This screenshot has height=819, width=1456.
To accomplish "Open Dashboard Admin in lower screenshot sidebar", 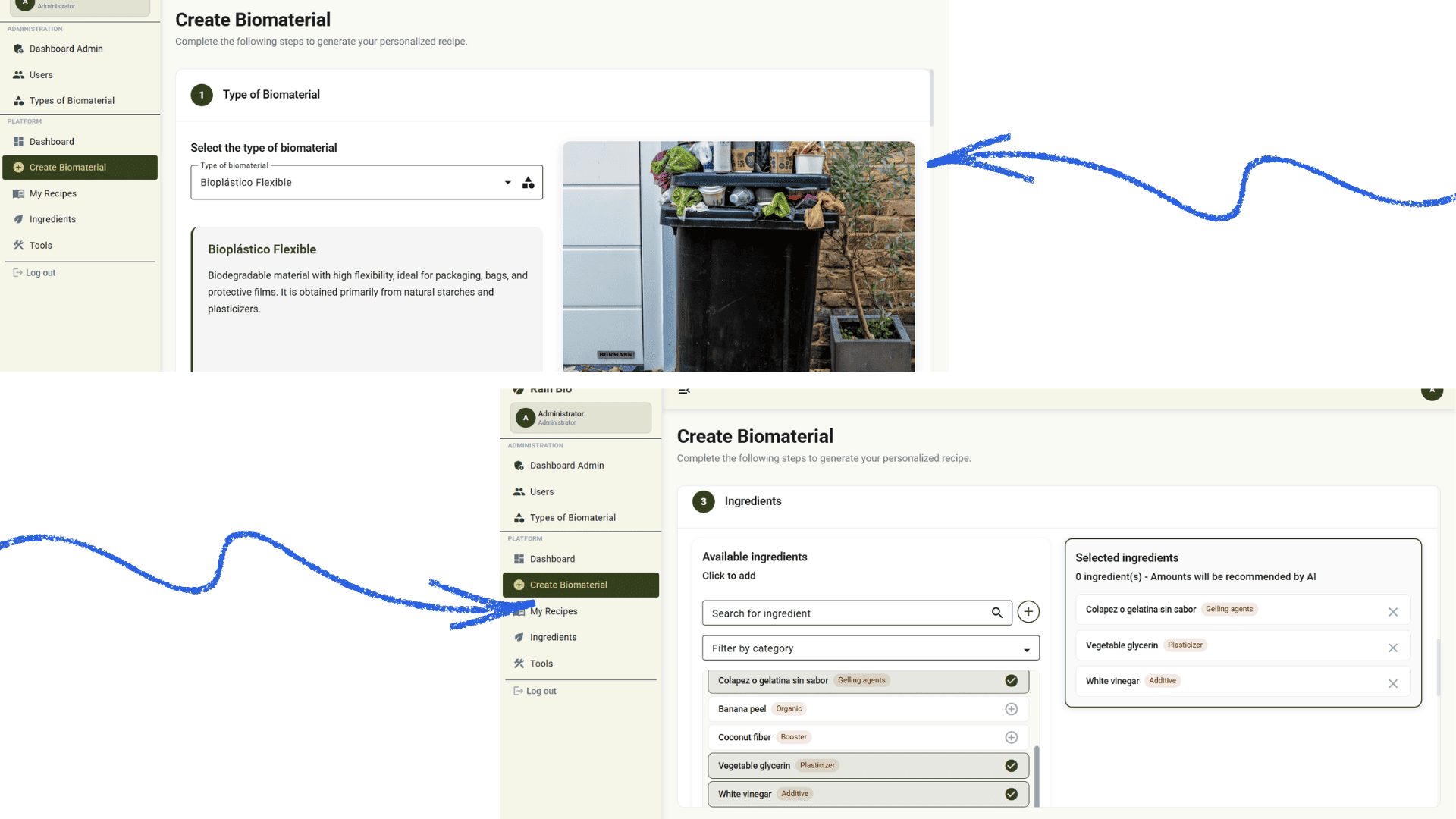I will 566,466.
